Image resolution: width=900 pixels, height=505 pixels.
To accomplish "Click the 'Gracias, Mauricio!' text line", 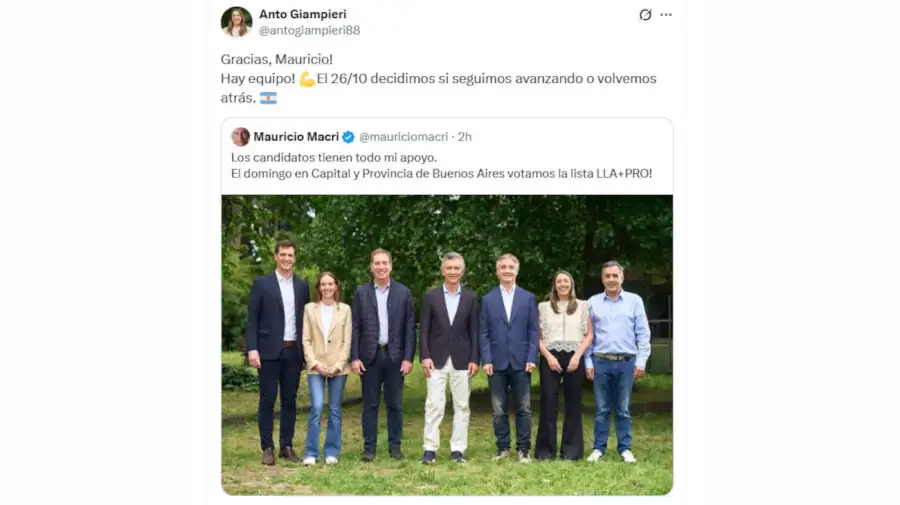I will (x=277, y=59).
